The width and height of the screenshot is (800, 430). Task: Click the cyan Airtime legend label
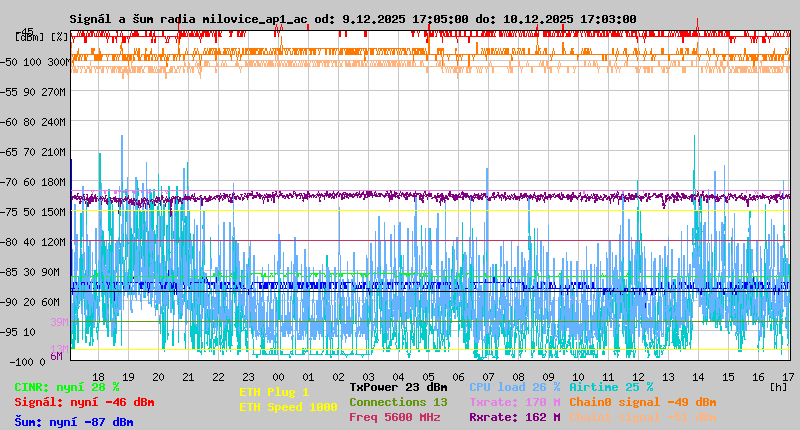611,387
